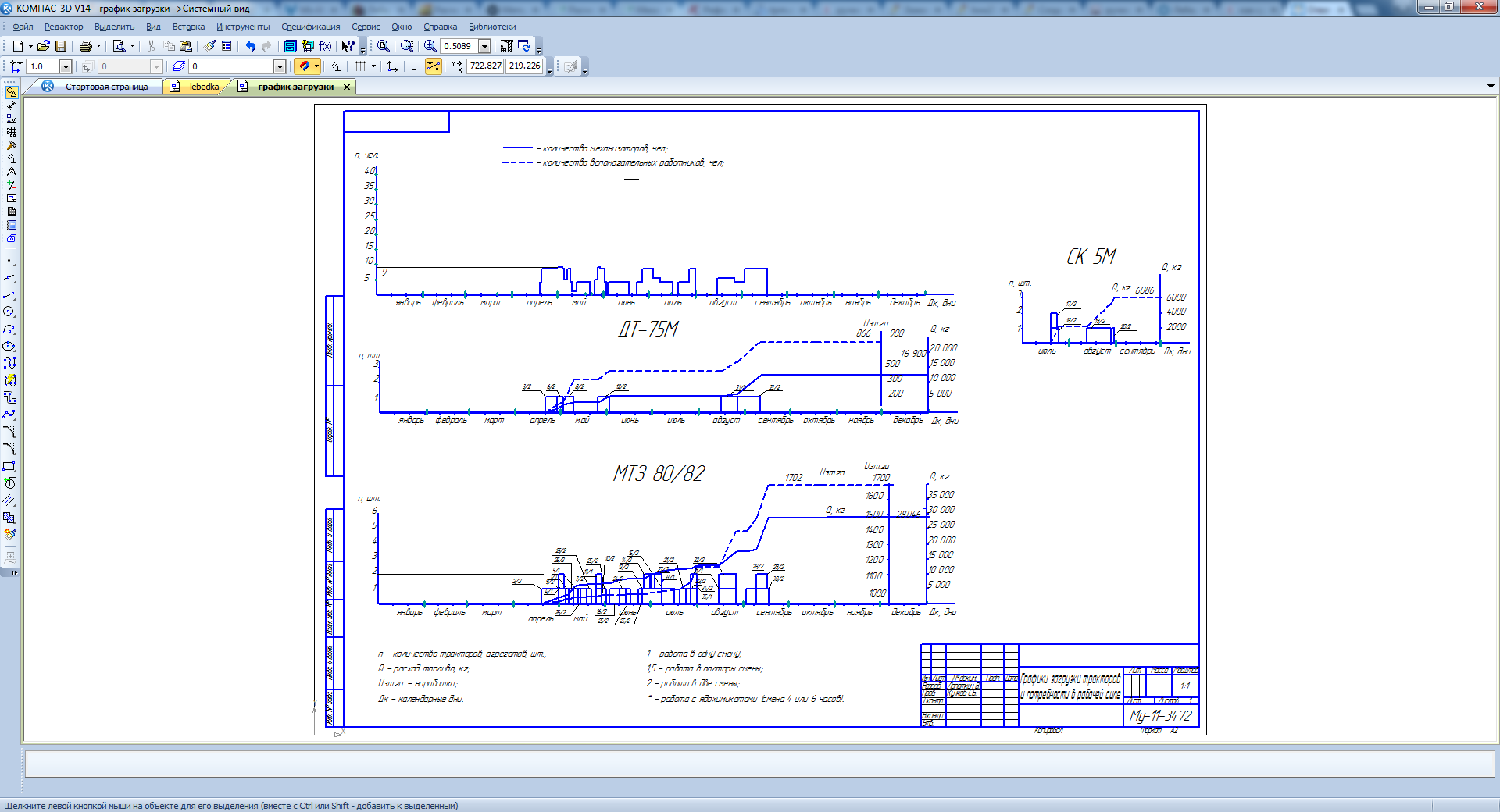Expand the zoom scale 0.5089 dropdown
The height and width of the screenshot is (812, 1500).
484,46
